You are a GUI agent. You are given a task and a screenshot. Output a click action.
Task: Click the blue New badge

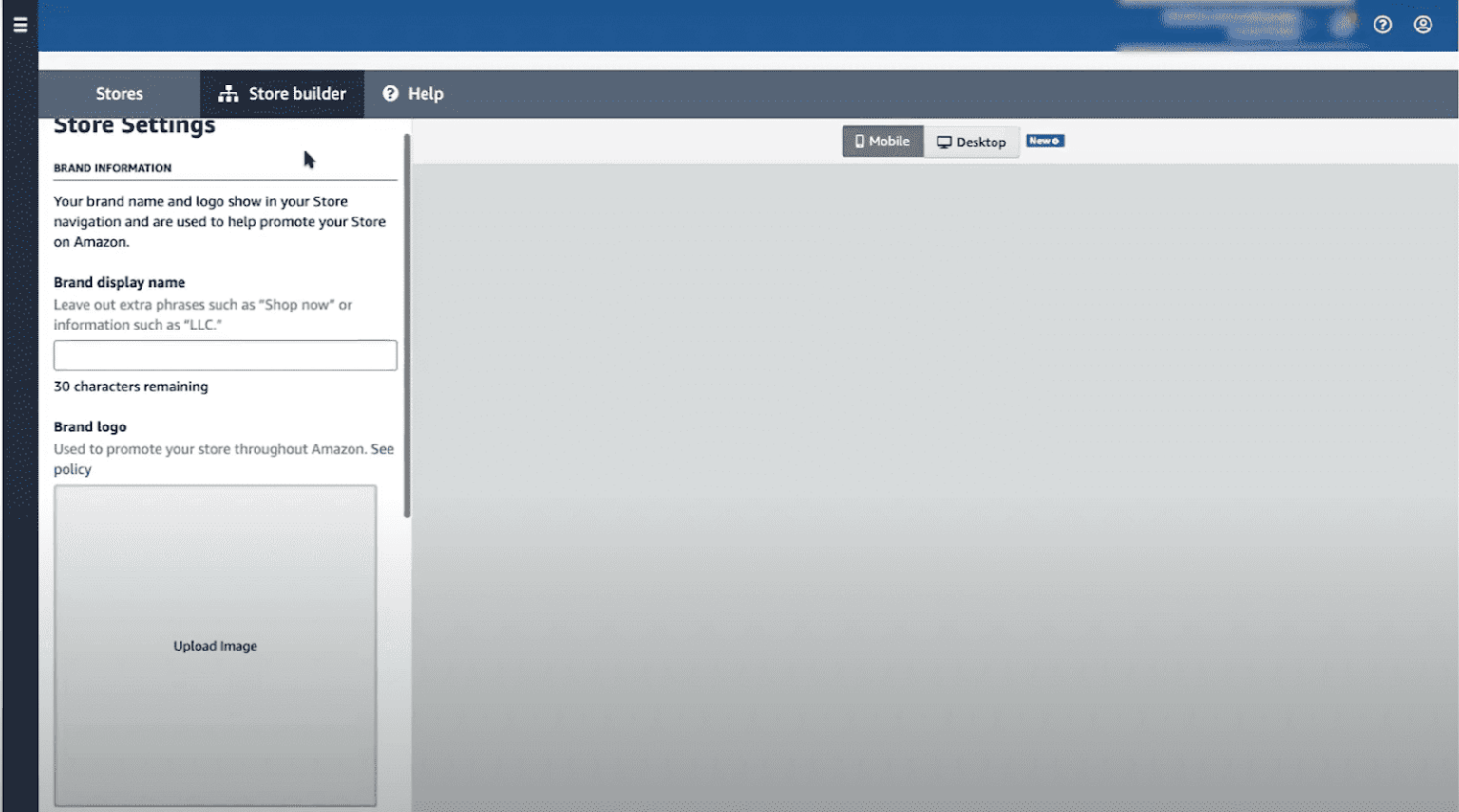(x=1044, y=141)
